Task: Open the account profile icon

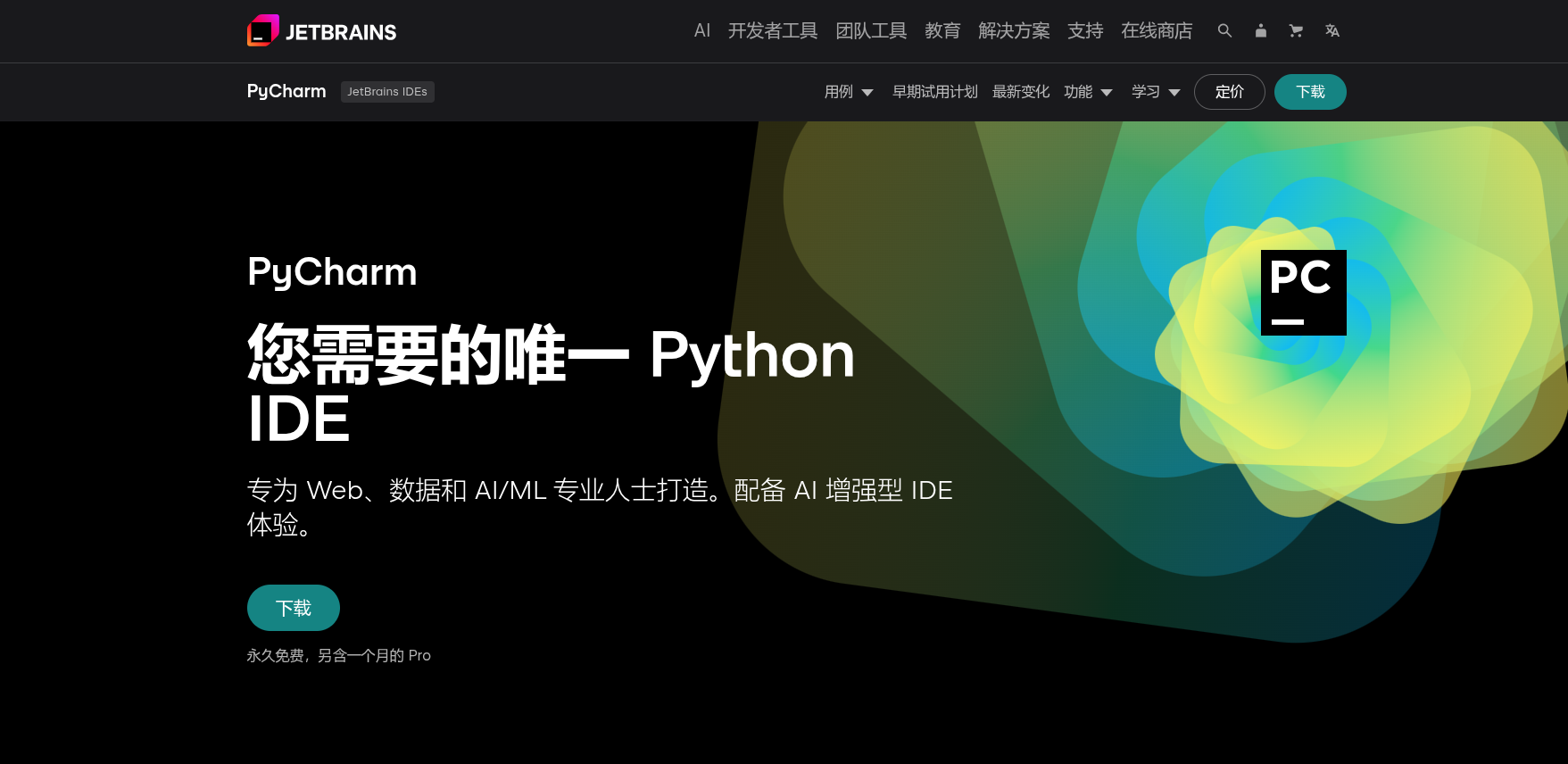Action: tap(1260, 31)
